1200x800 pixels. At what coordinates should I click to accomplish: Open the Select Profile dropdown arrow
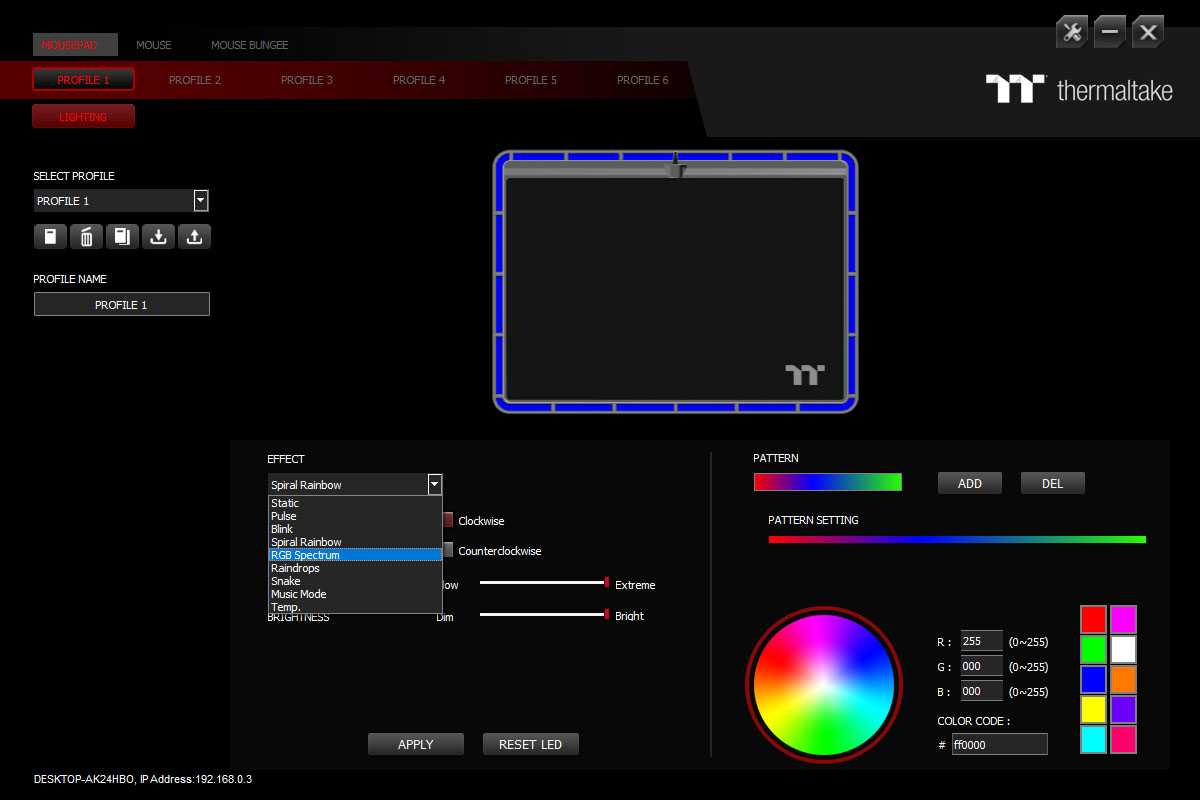pos(201,201)
